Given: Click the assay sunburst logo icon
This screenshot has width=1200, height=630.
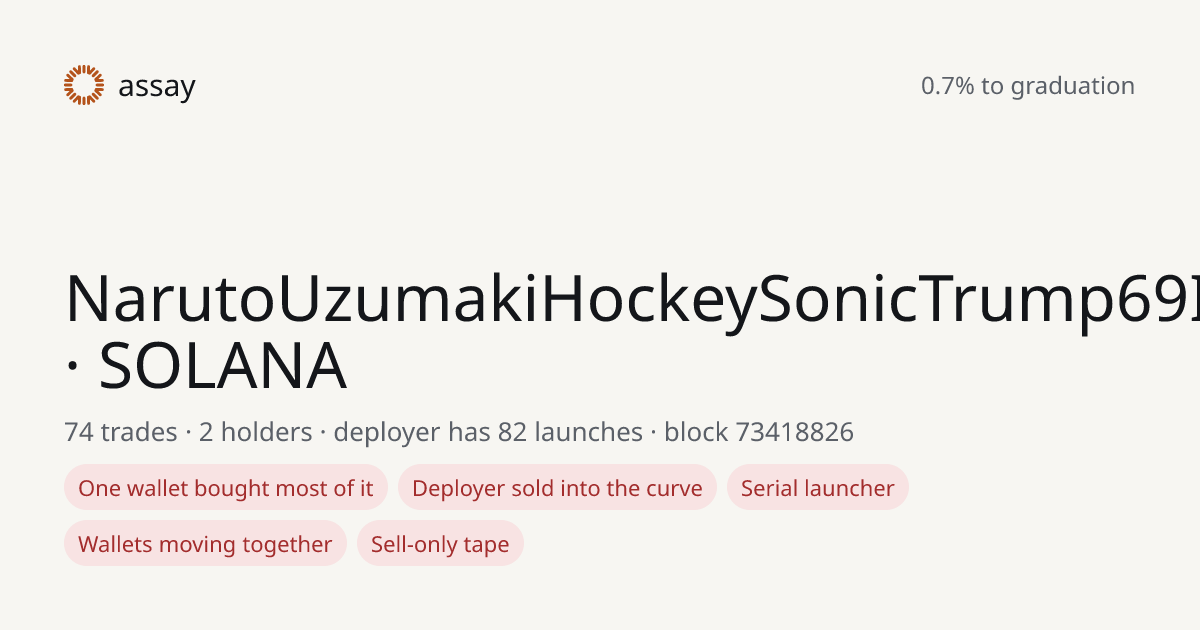Looking at the screenshot, I should pyautogui.click(x=84, y=85).
